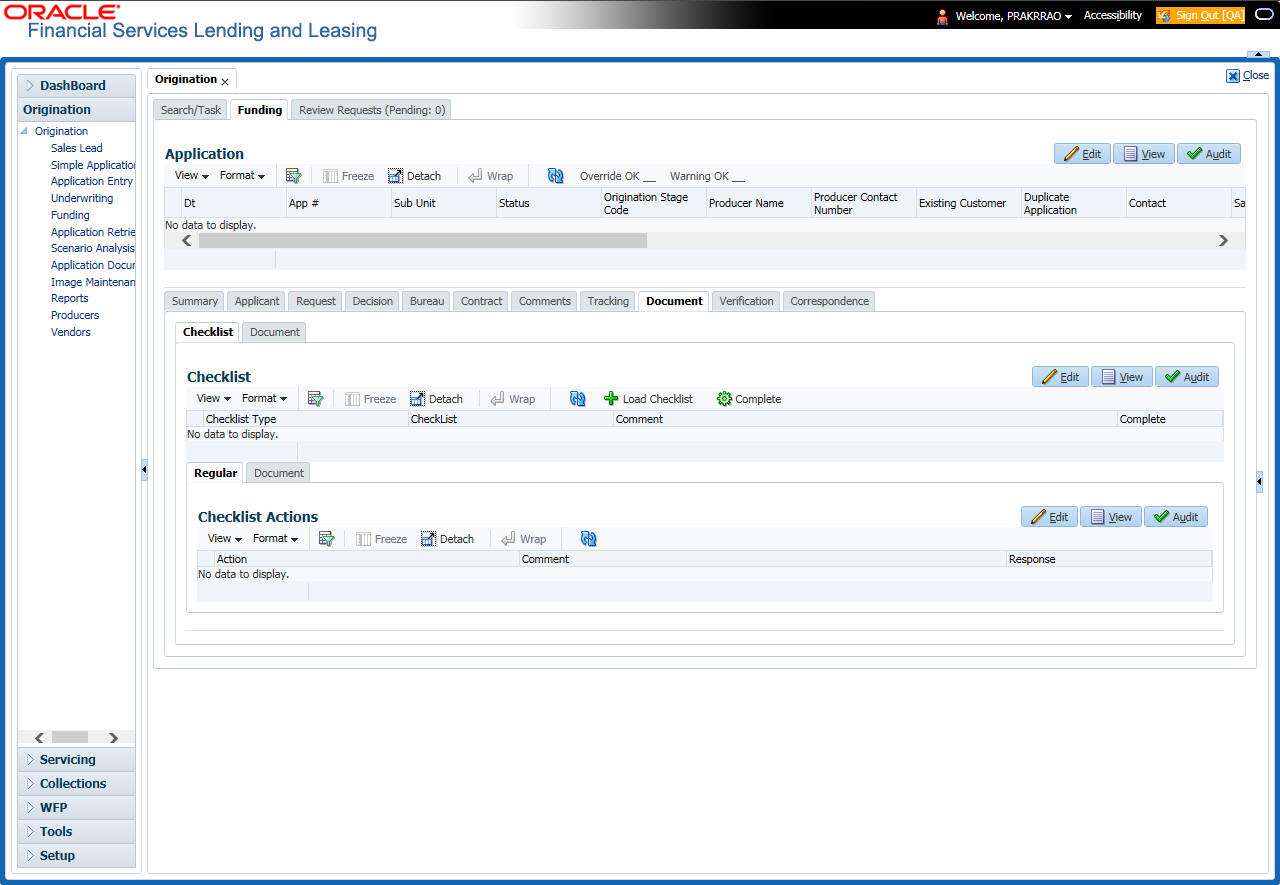This screenshot has height=885, width=1280.
Task: Refresh the Checklist Actions table
Action: pyautogui.click(x=589, y=539)
